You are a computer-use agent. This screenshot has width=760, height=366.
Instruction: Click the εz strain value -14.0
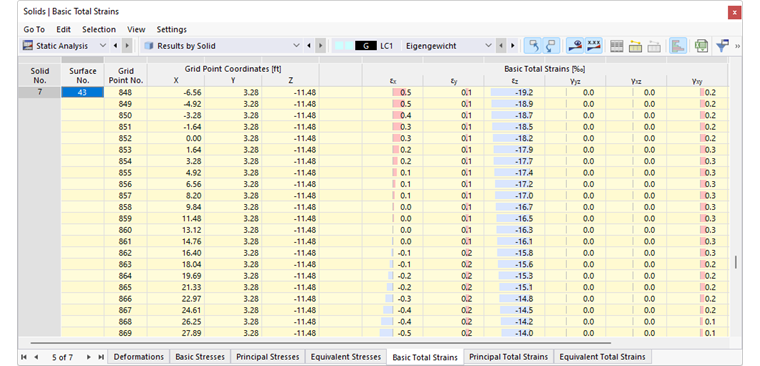coord(514,333)
